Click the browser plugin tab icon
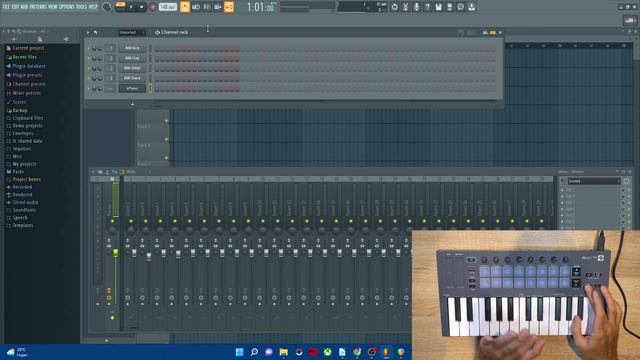 tap(66, 39)
